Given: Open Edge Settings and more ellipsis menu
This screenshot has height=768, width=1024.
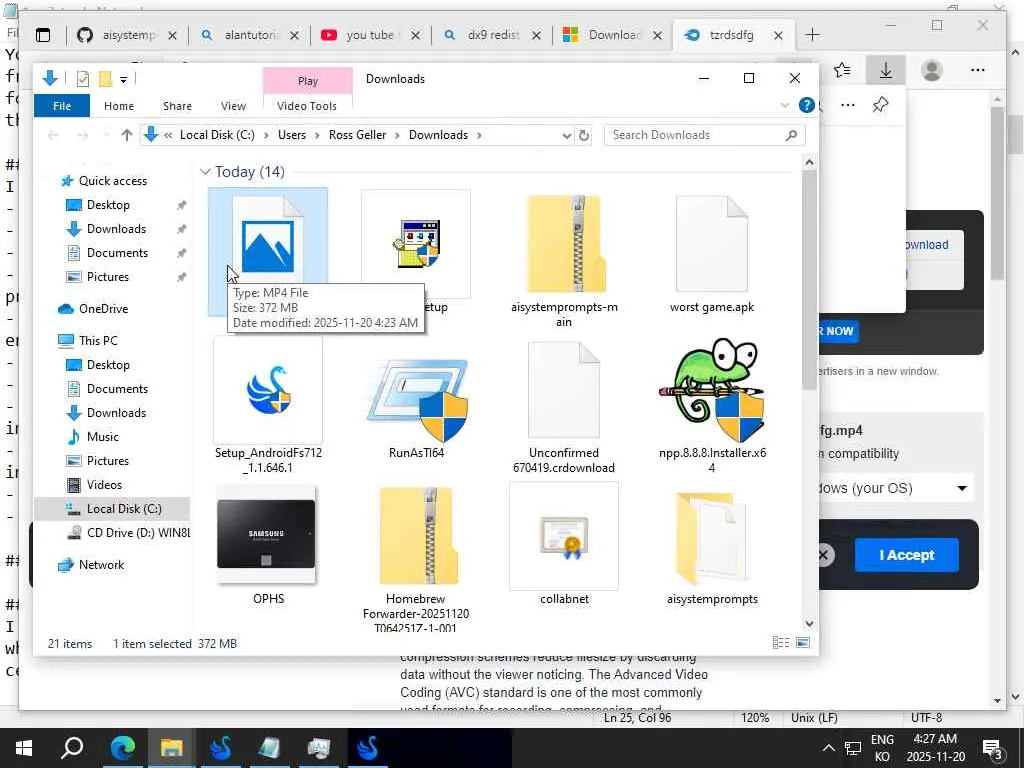Looking at the screenshot, I should tap(978, 70).
